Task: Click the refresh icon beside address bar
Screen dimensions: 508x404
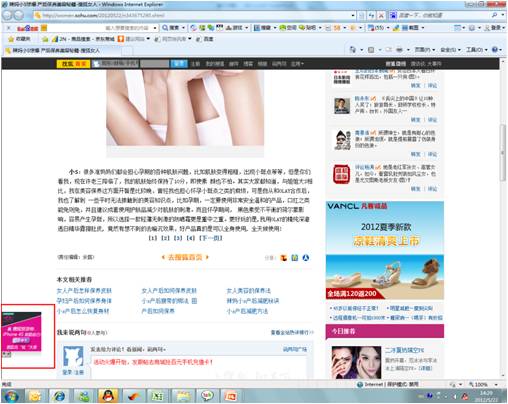Action: coord(371,15)
